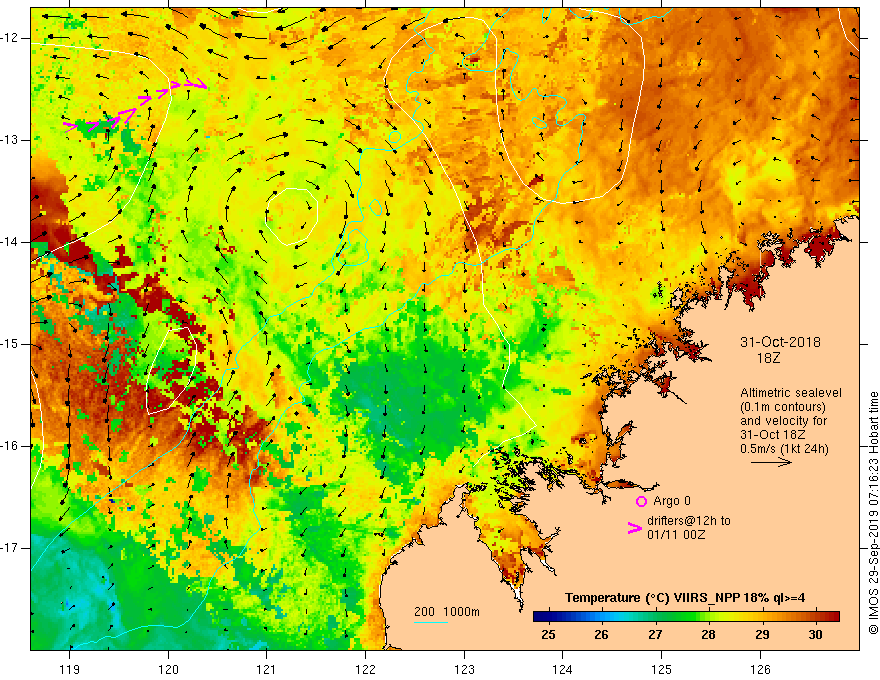Click the latitude label -17

click(x=10, y=548)
